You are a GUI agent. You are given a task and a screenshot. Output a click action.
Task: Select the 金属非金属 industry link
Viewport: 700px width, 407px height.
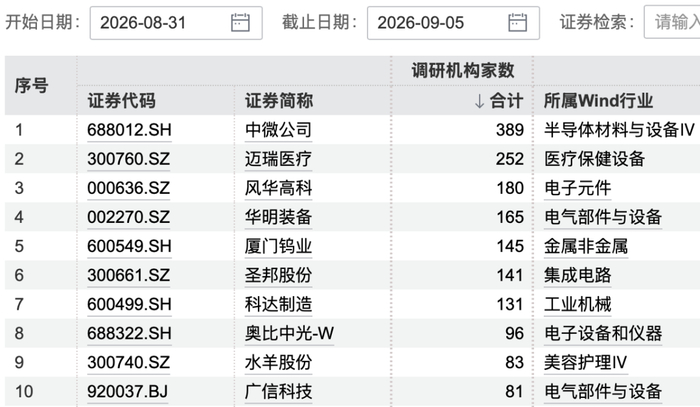point(586,246)
